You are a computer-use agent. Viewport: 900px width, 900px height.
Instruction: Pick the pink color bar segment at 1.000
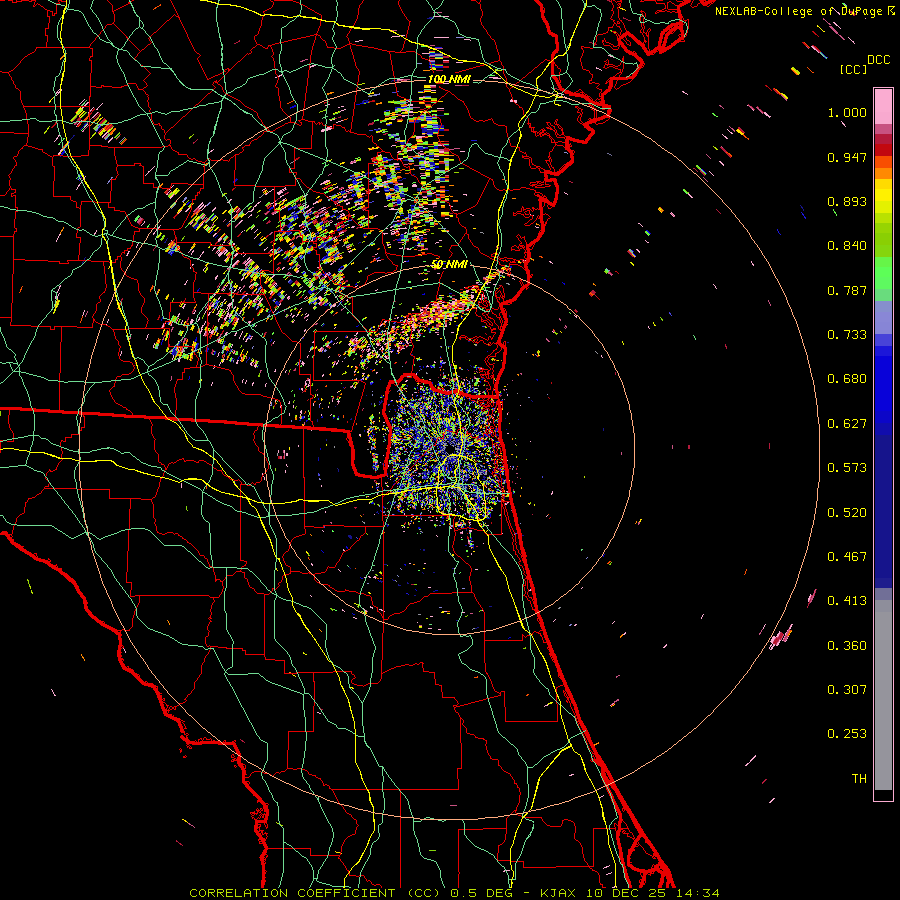883,107
